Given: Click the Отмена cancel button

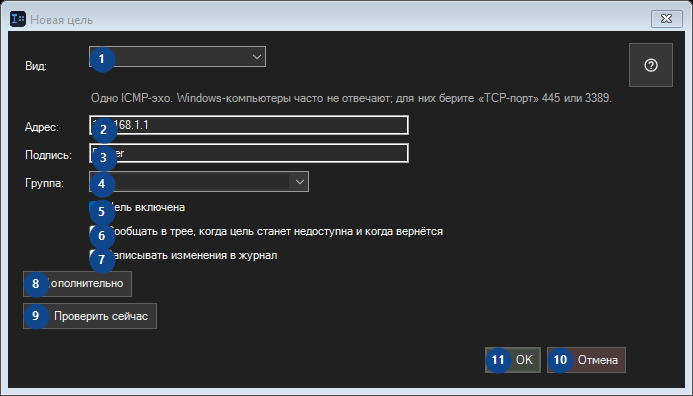Looking at the screenshot, I should (x=586, y=360).
